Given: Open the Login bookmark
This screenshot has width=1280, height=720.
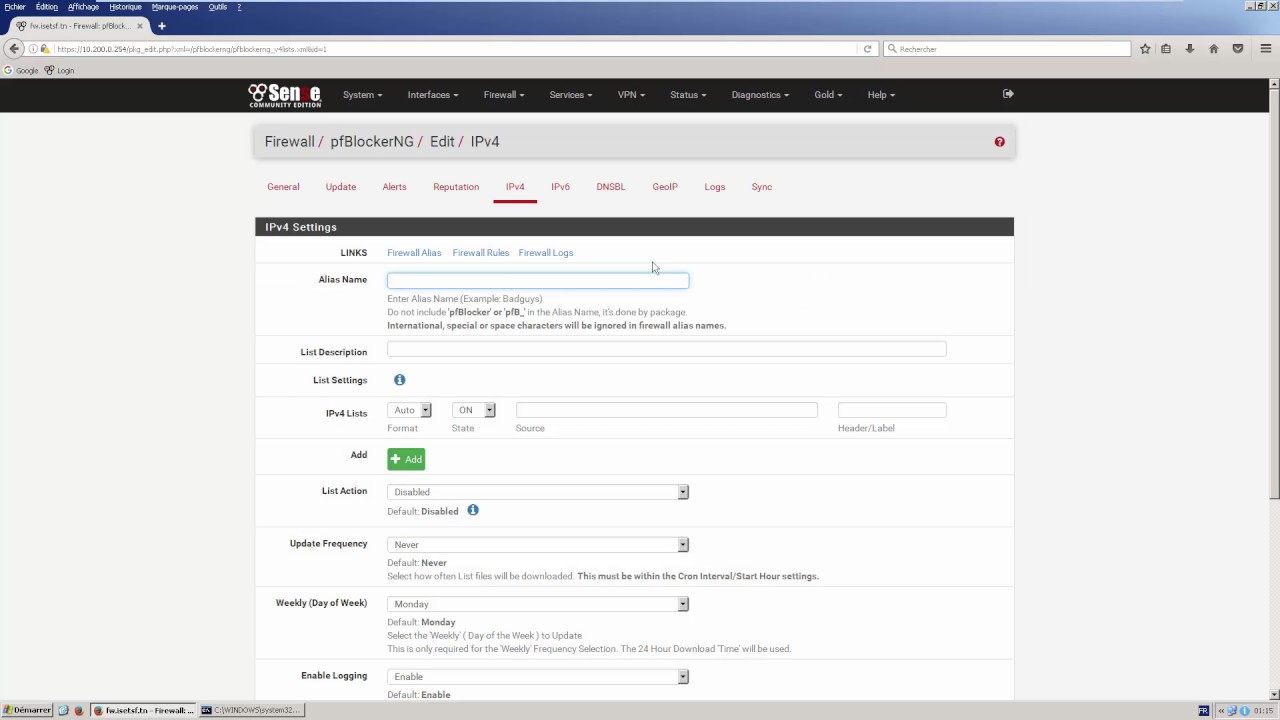Looking at the screenshot, I should [x=60, y=70].
